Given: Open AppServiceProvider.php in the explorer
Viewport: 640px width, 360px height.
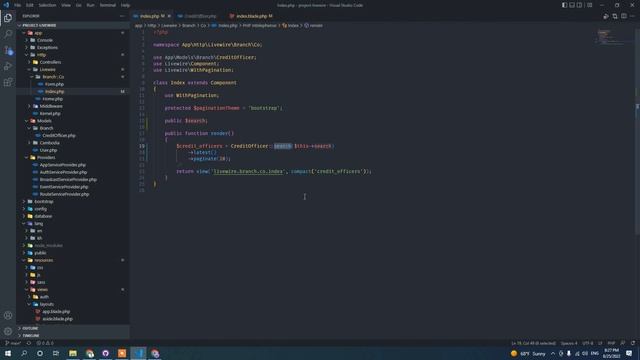Looking at the screenshot, I should click(62, 165).
